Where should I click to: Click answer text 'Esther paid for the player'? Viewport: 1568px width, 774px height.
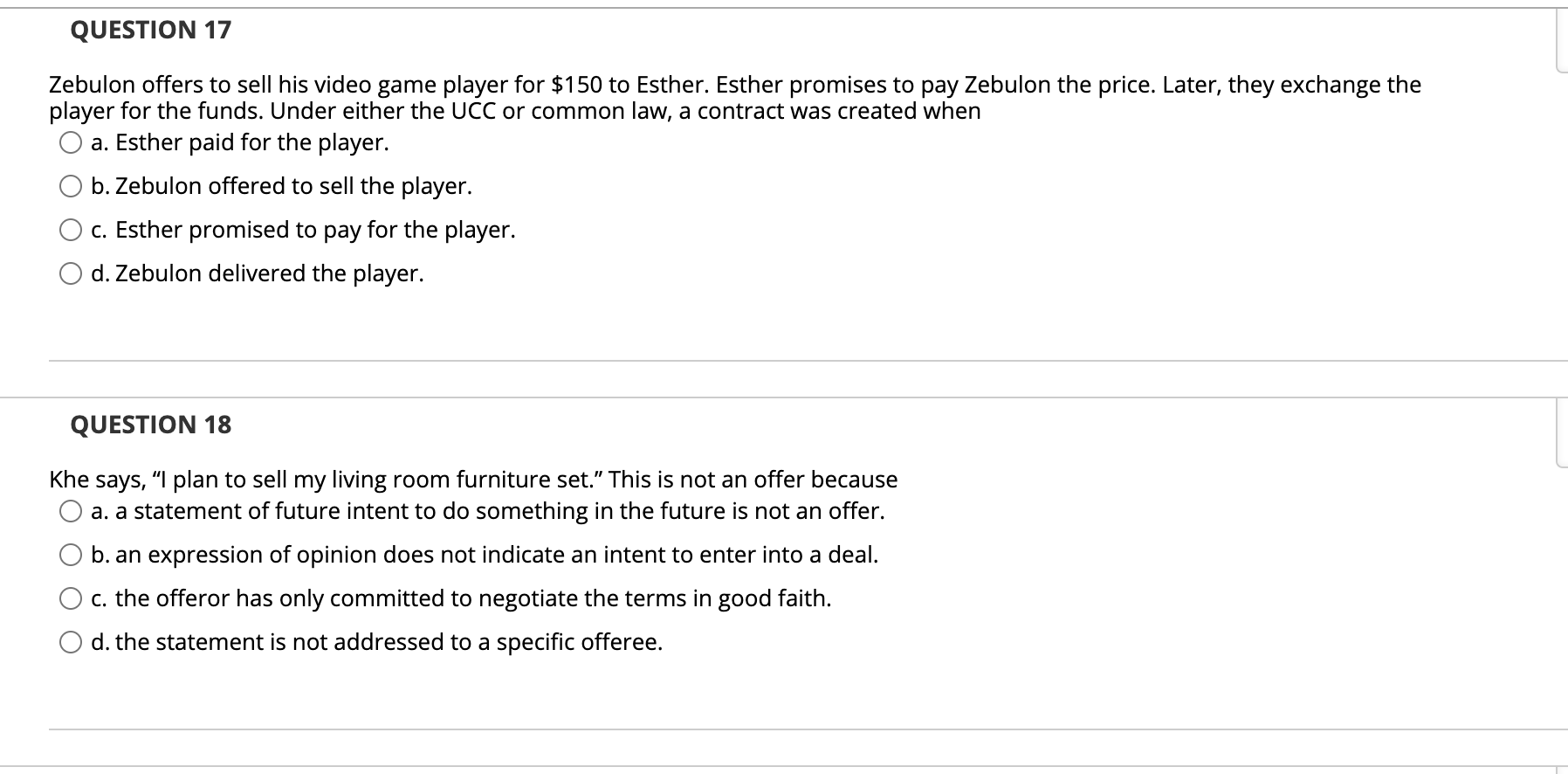(251, 142)
